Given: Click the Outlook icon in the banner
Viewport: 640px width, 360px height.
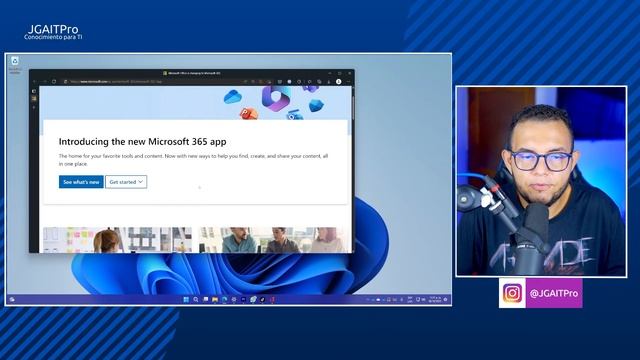Looking at the screenshot, I should (x=294, y=116).
